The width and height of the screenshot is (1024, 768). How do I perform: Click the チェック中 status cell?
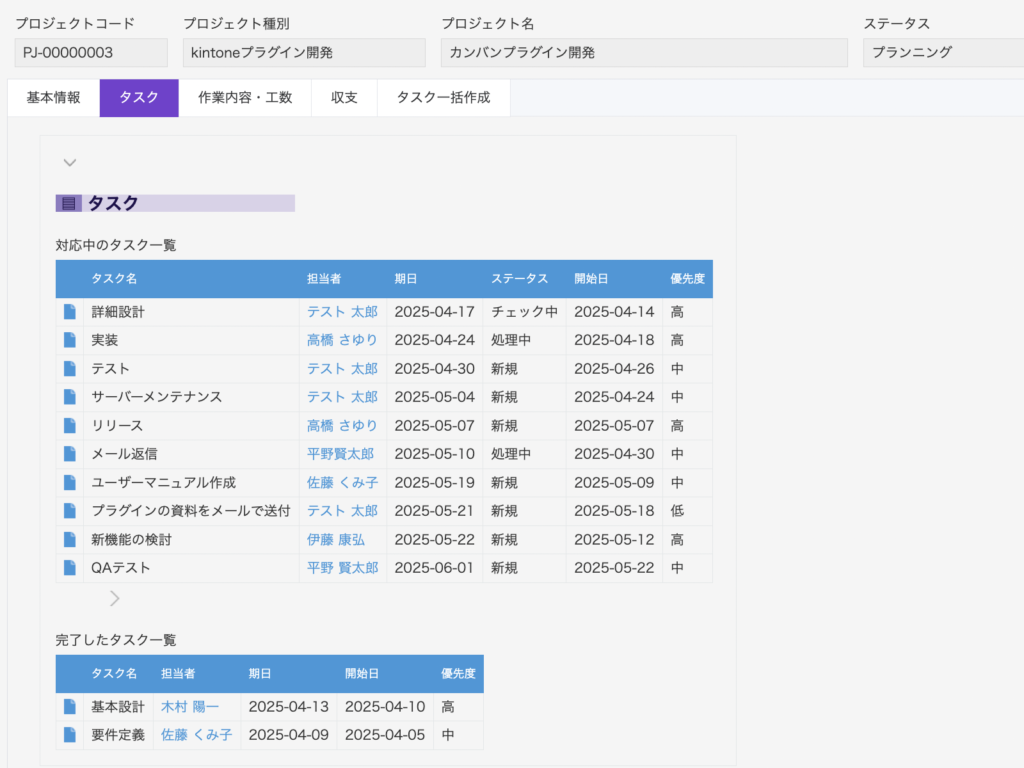pos(524,312)
